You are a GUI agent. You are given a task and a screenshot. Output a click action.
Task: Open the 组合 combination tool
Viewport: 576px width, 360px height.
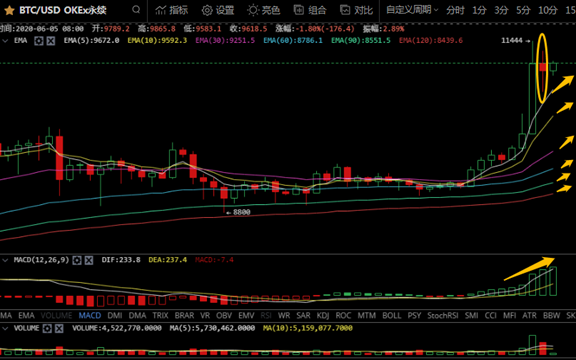tap(299, 10)
